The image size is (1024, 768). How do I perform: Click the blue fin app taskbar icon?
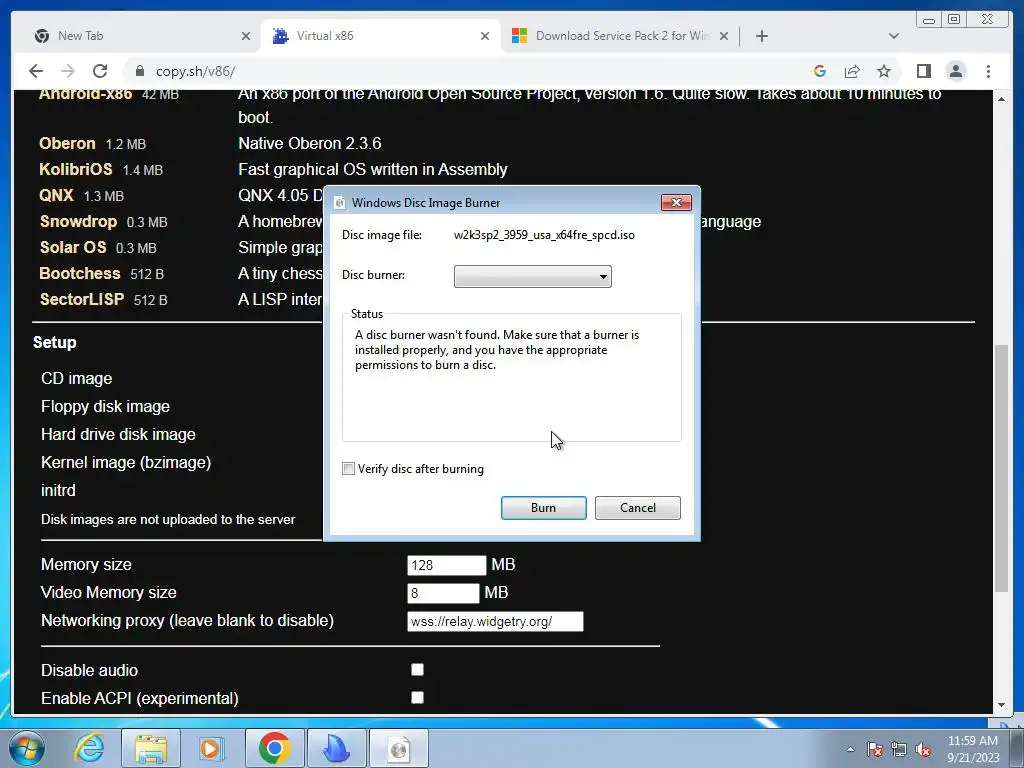tap(336, 748)
